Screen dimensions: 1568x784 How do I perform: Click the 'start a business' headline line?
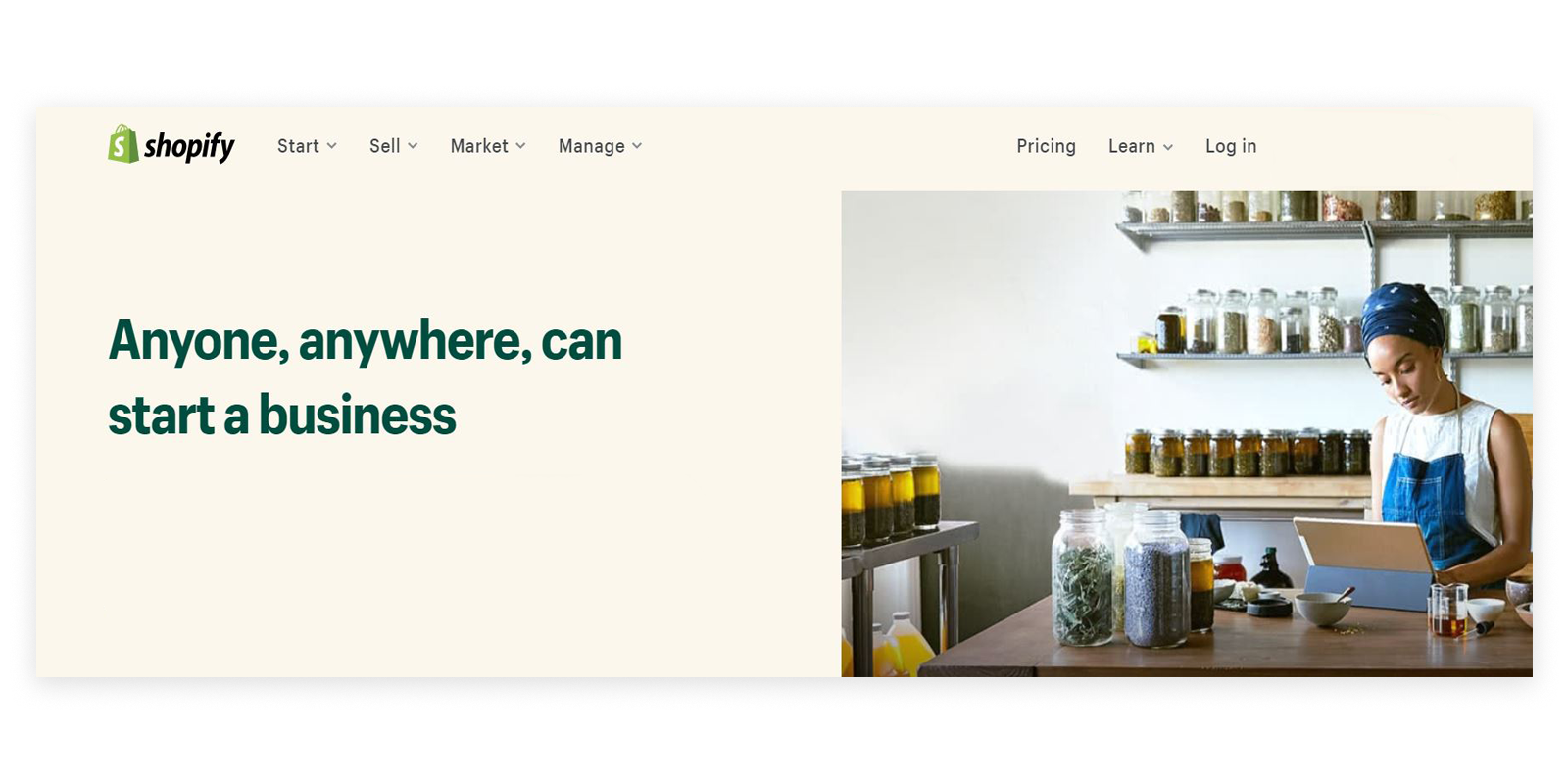click(282, 416)
